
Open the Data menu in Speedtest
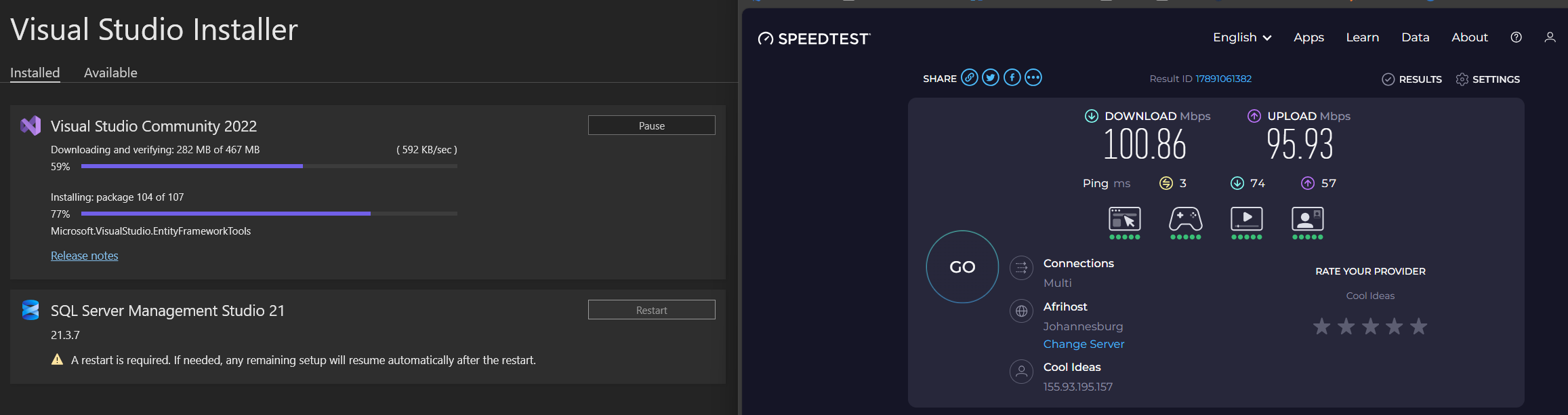[1416, 37]
